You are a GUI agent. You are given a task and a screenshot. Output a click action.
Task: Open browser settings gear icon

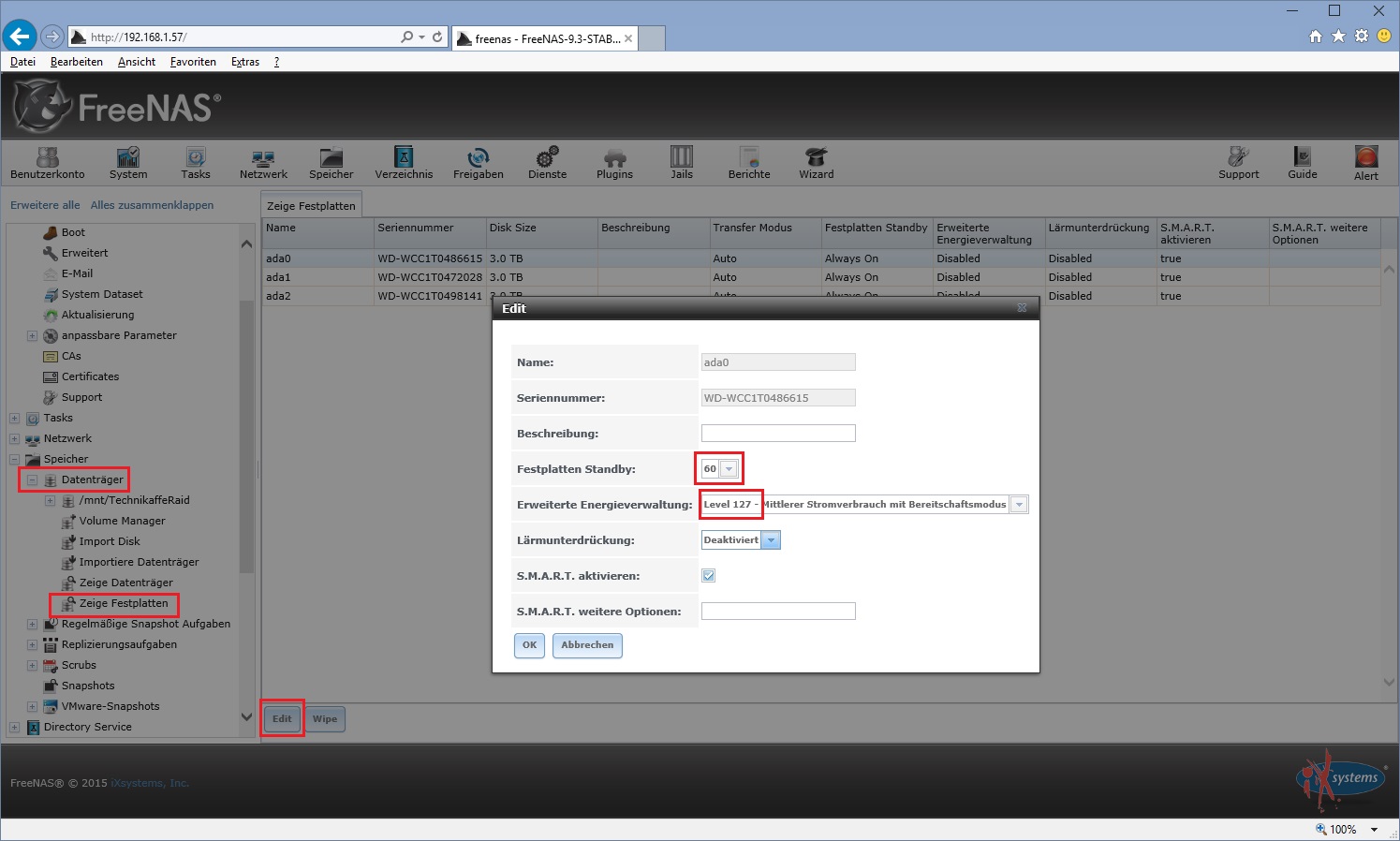click(x=1362, y=36)
